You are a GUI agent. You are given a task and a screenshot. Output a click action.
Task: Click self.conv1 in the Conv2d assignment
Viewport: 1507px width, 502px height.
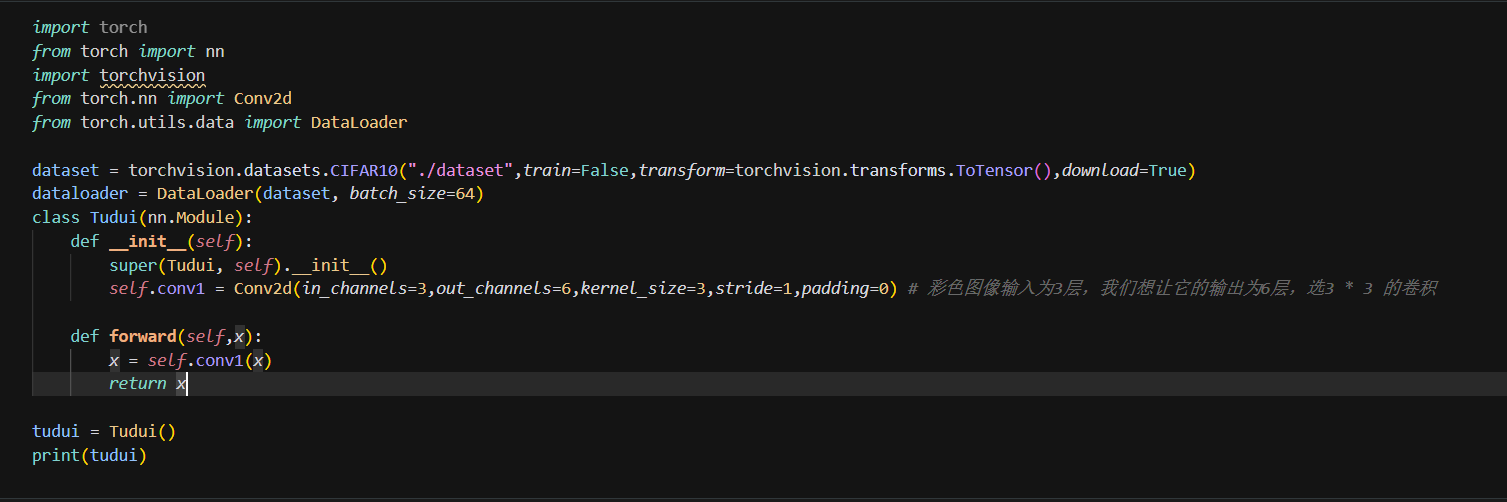(x=157, y=291)
